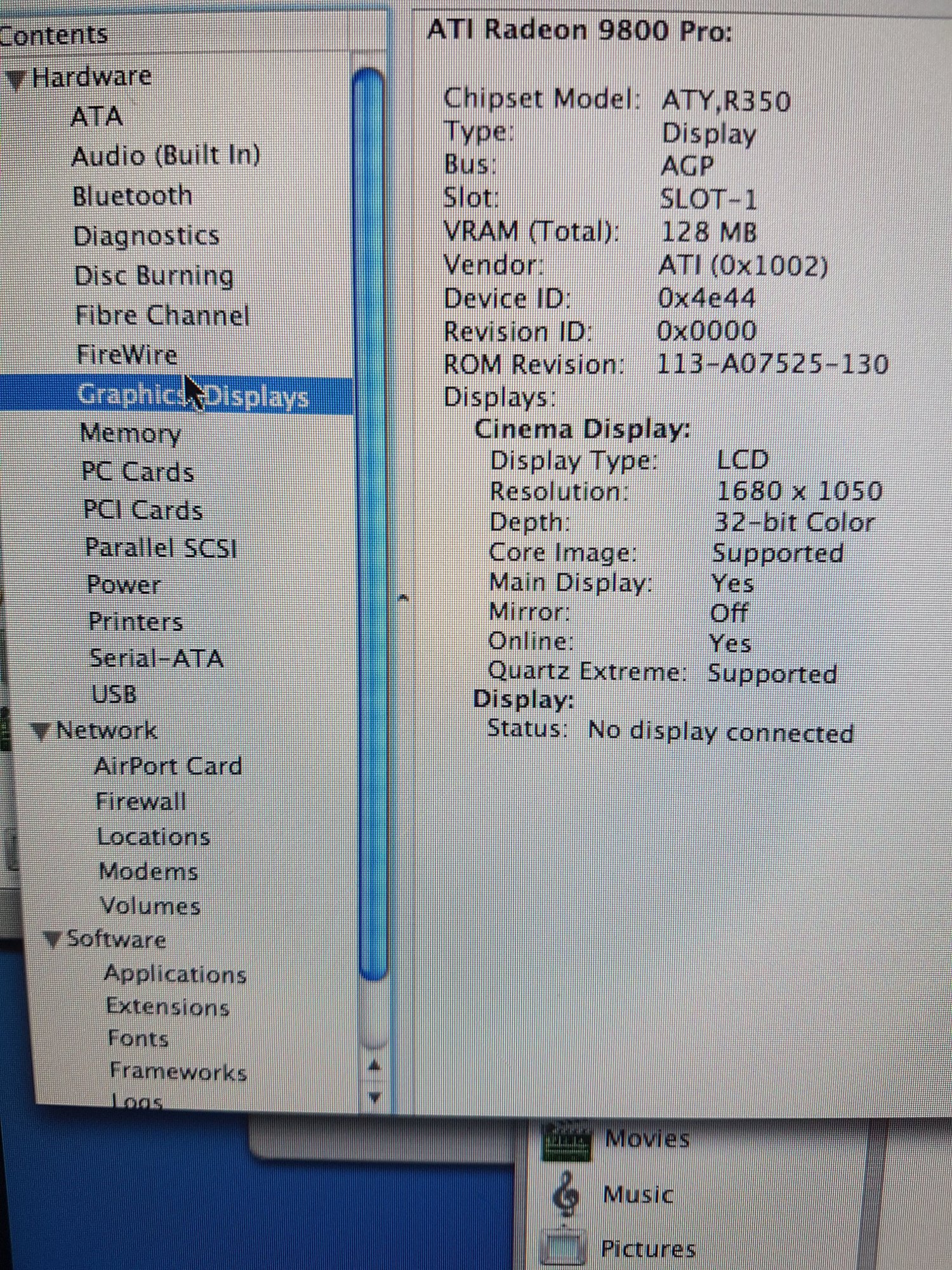Select Audio (Built In) entry
The image size is (952, 1270).
(x=166, y=156)
